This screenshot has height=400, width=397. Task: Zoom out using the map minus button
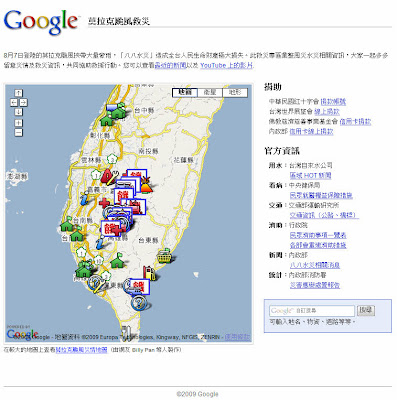19,132
